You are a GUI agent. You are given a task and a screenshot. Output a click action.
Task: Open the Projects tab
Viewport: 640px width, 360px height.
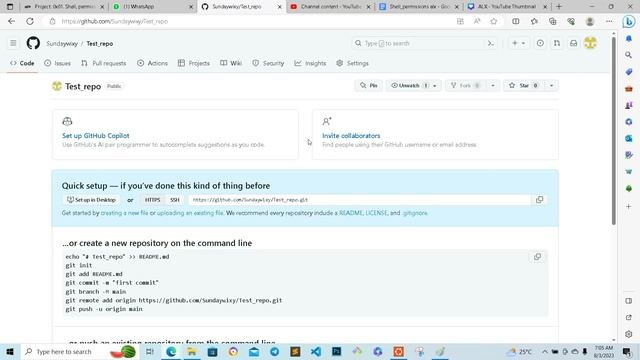click(194, 63)
